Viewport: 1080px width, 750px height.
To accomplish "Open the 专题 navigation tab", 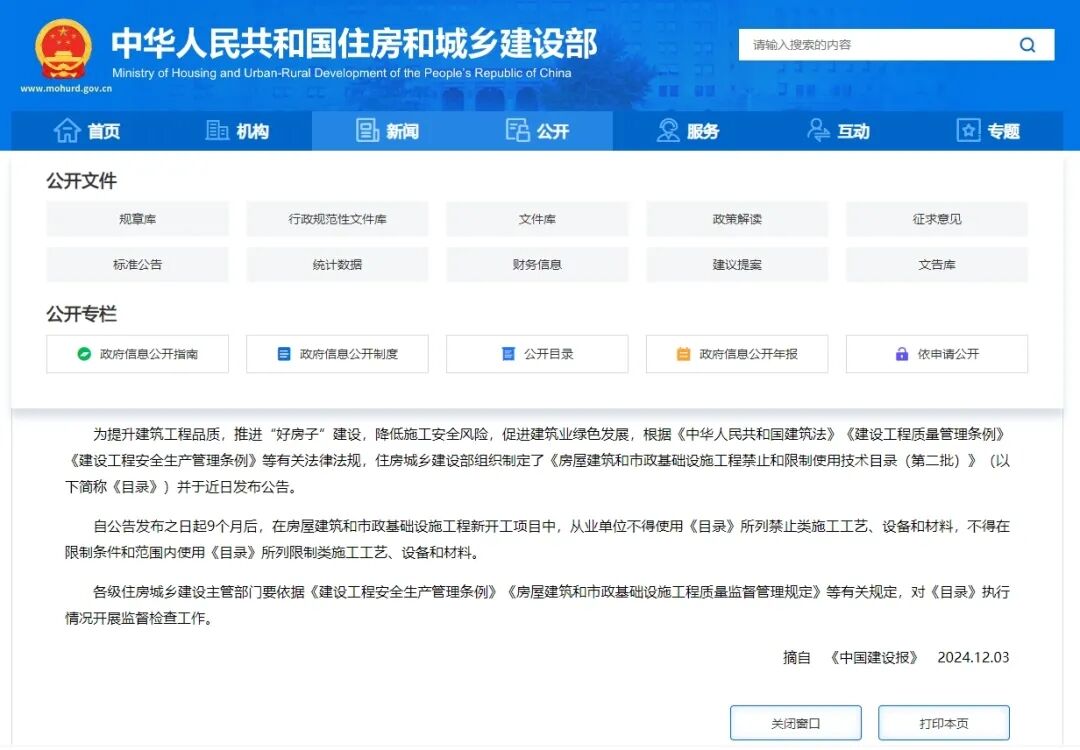I will [x=988, y=131].
